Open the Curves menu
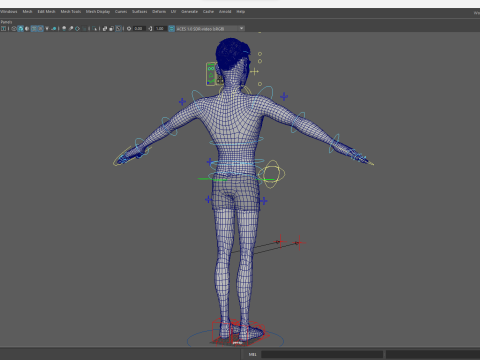Screen dimensions: 480x360 tap(121, 12)
